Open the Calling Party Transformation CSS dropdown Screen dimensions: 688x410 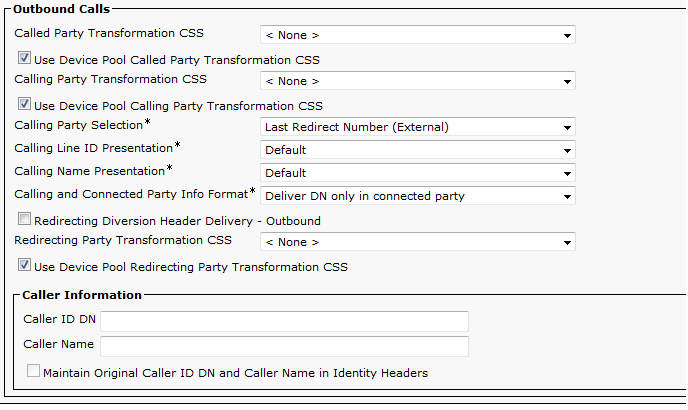point(417,81)
